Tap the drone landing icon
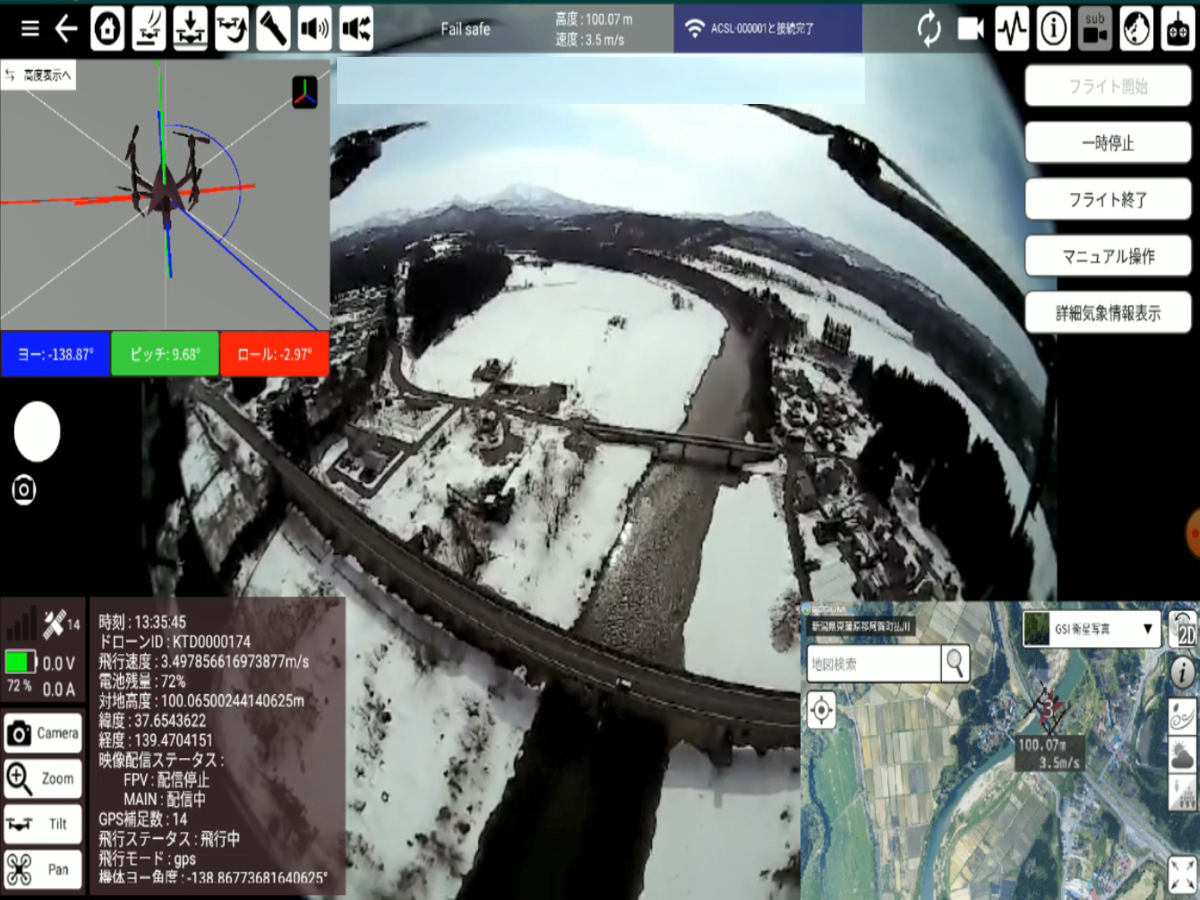This screenshot has width=1200, height=900. 190,29
